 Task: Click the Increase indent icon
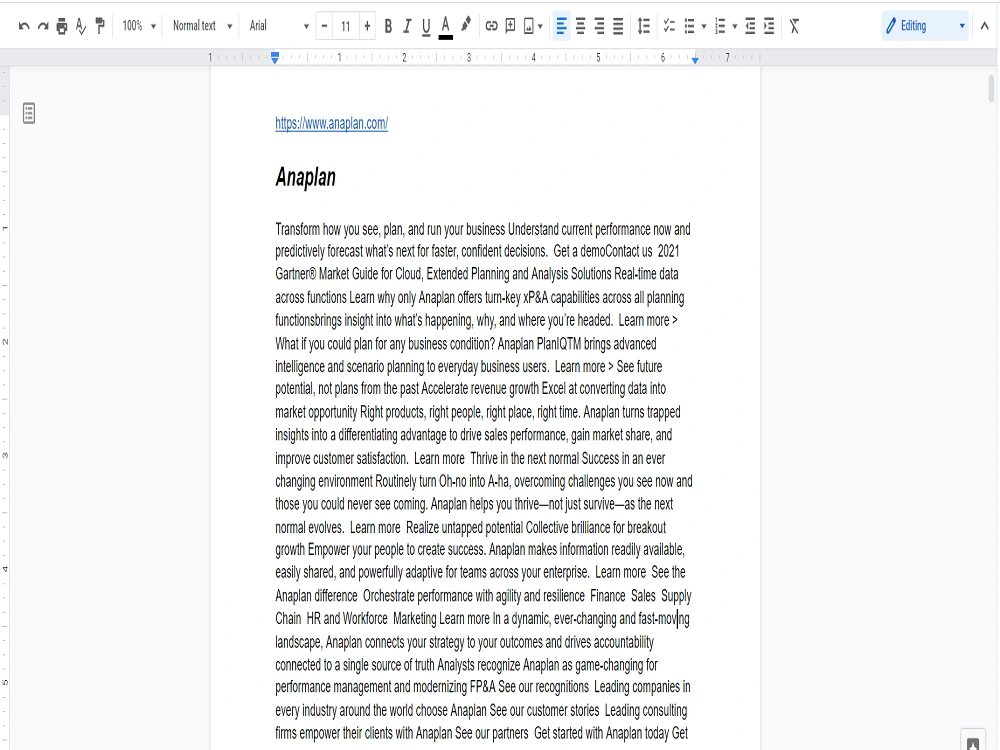pyautogui.click(x=769, y=26)
